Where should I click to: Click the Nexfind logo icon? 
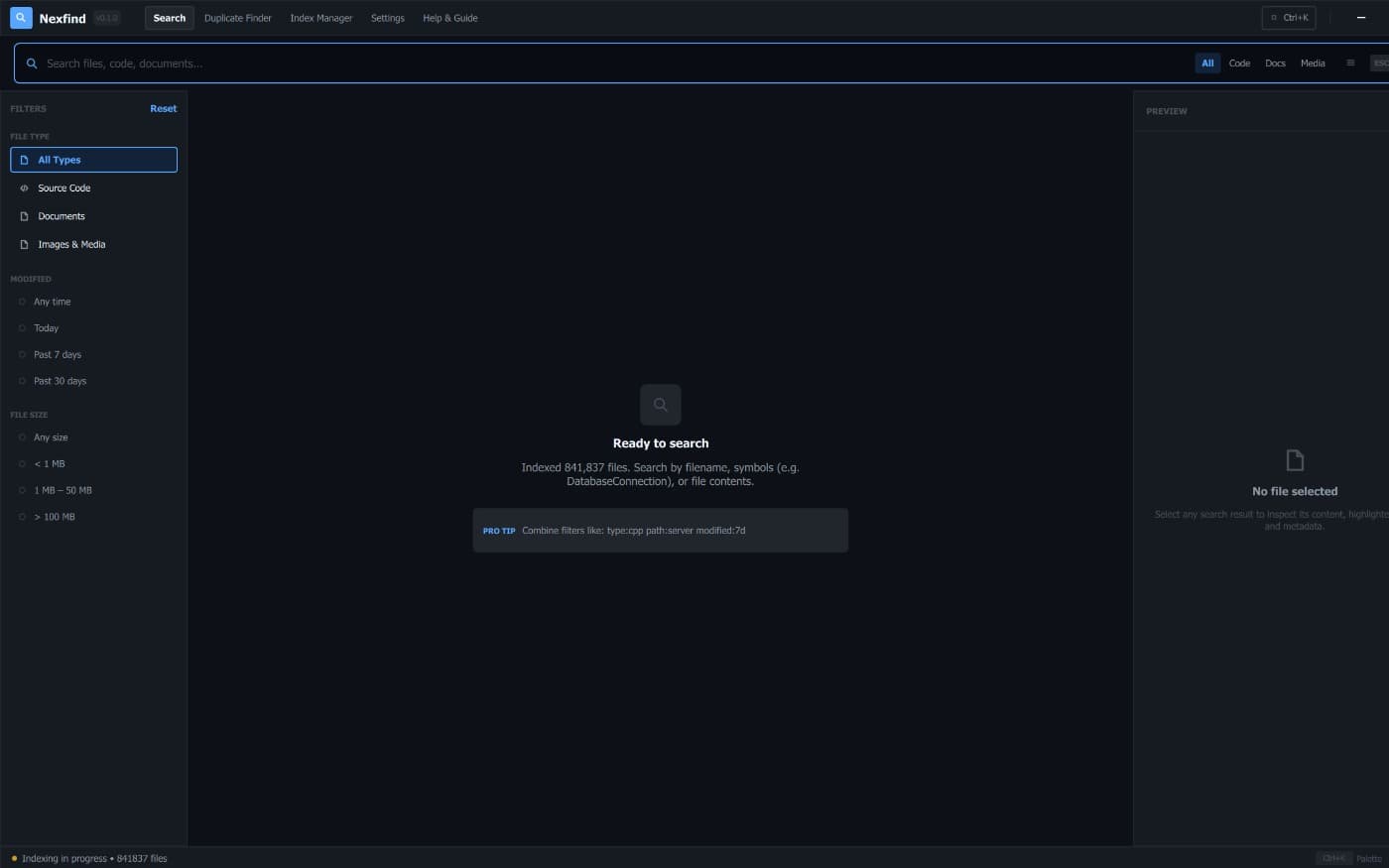click(21, 18)
